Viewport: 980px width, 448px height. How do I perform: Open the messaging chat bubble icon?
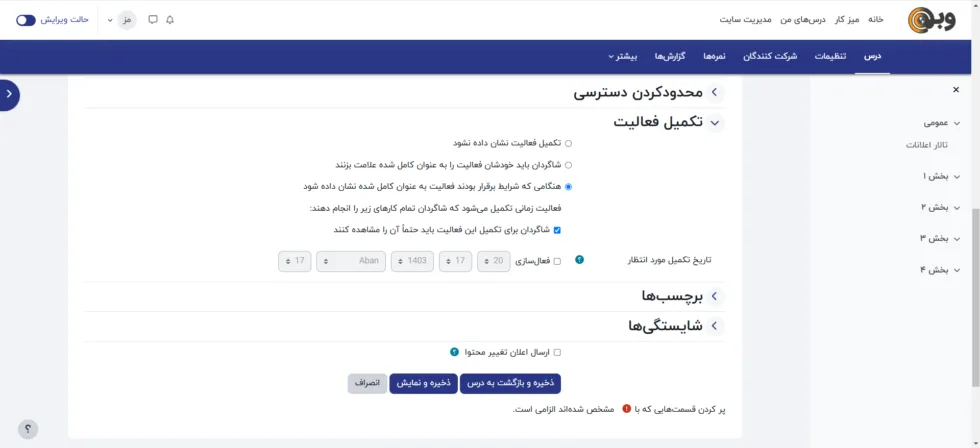(x=153, y=20)
